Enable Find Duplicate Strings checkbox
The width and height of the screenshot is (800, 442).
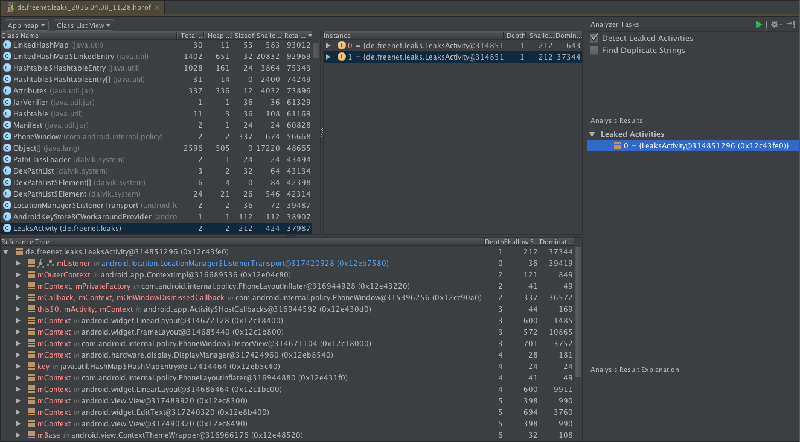point(594,50)
